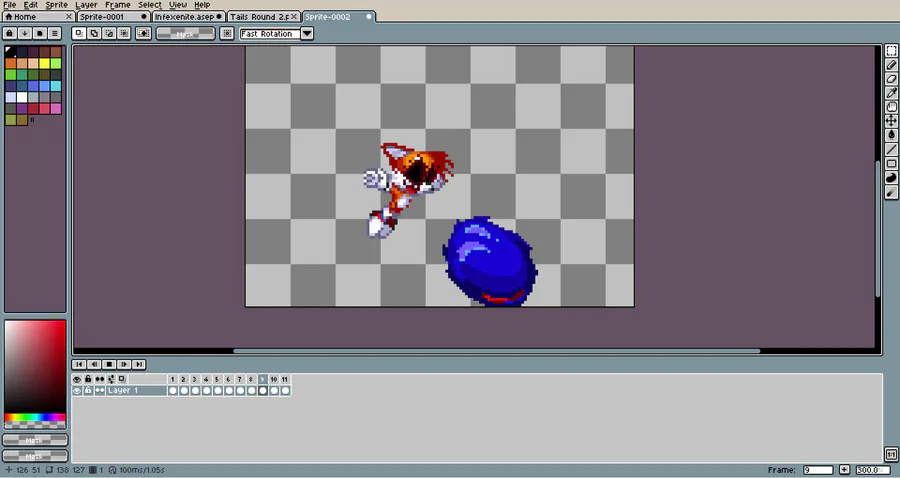
Task: Toggle visibility of all layers in header
Action: coord(77,379)
